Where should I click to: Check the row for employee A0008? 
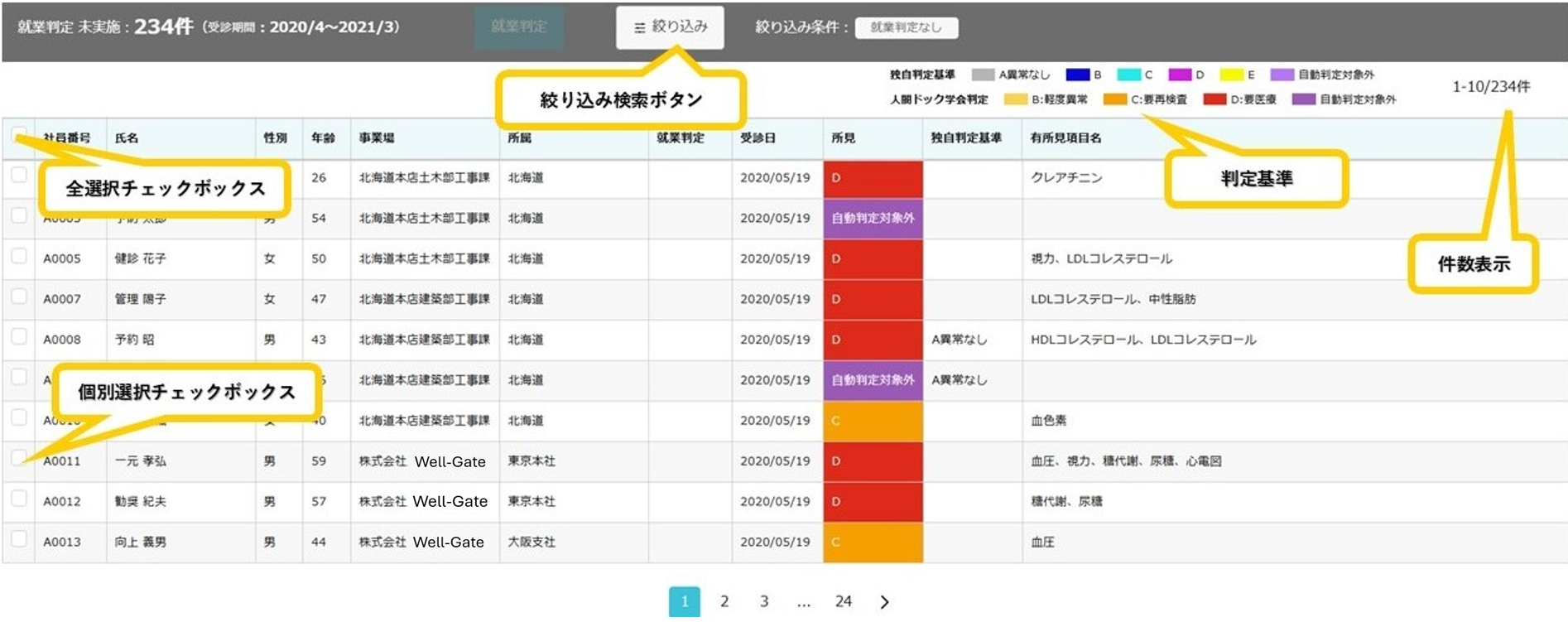click(x=19, y=336)
